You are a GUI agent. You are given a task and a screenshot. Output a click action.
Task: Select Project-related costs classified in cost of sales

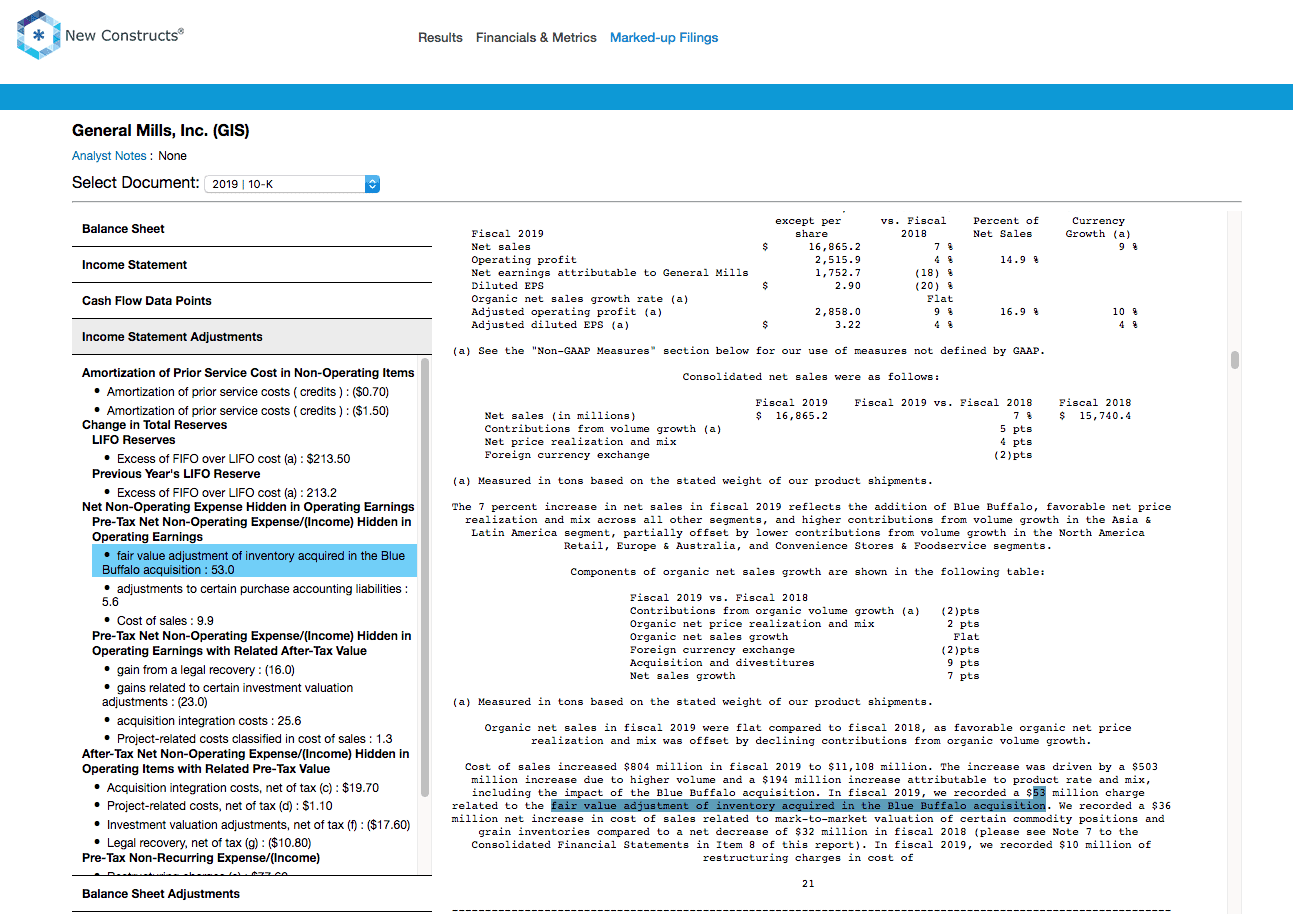pos(254,739)
